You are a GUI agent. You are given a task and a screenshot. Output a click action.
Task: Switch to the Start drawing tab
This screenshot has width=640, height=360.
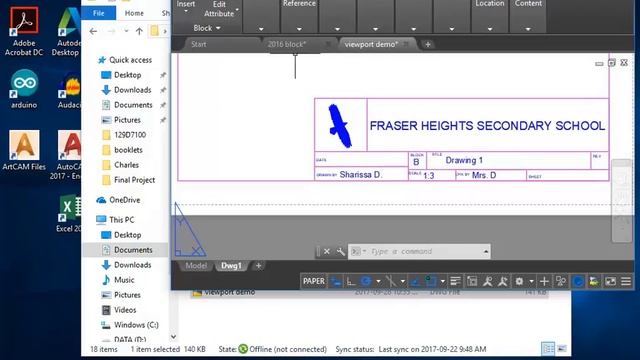click(199, 44)
